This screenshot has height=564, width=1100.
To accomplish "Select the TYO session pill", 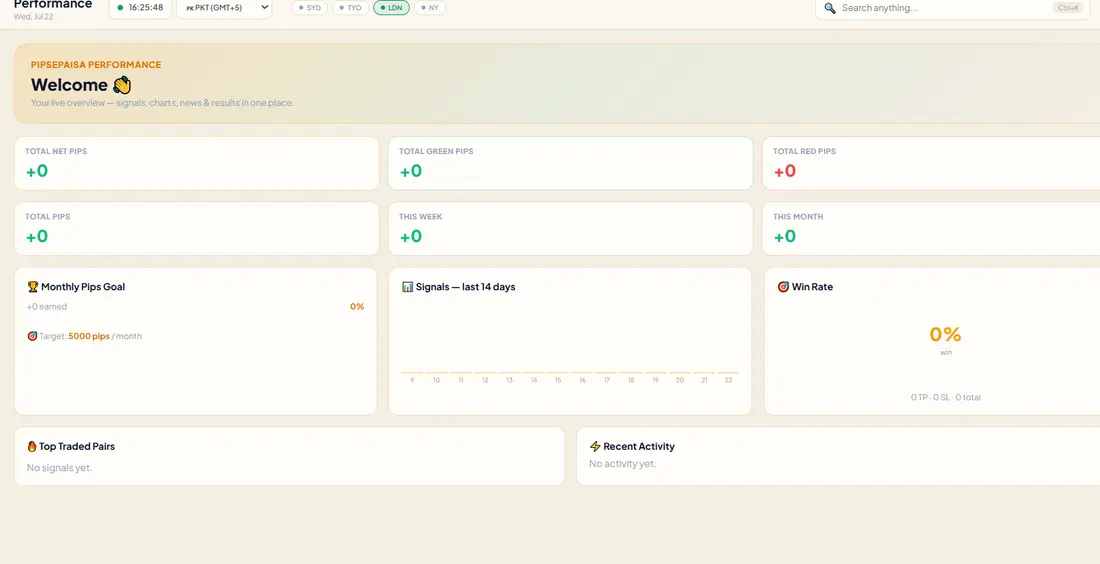I will [351, 8].
